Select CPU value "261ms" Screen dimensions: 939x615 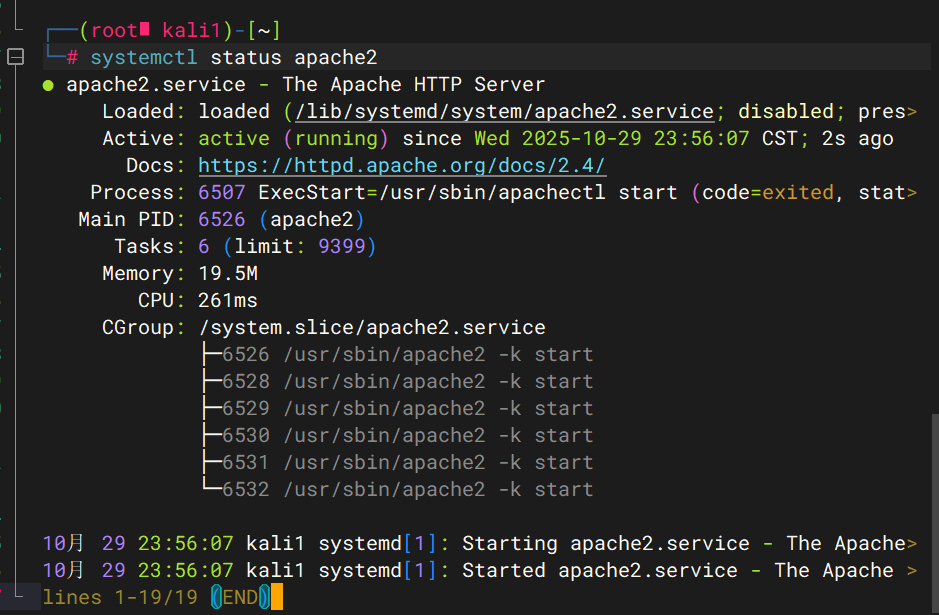click(x=228, y=300)
